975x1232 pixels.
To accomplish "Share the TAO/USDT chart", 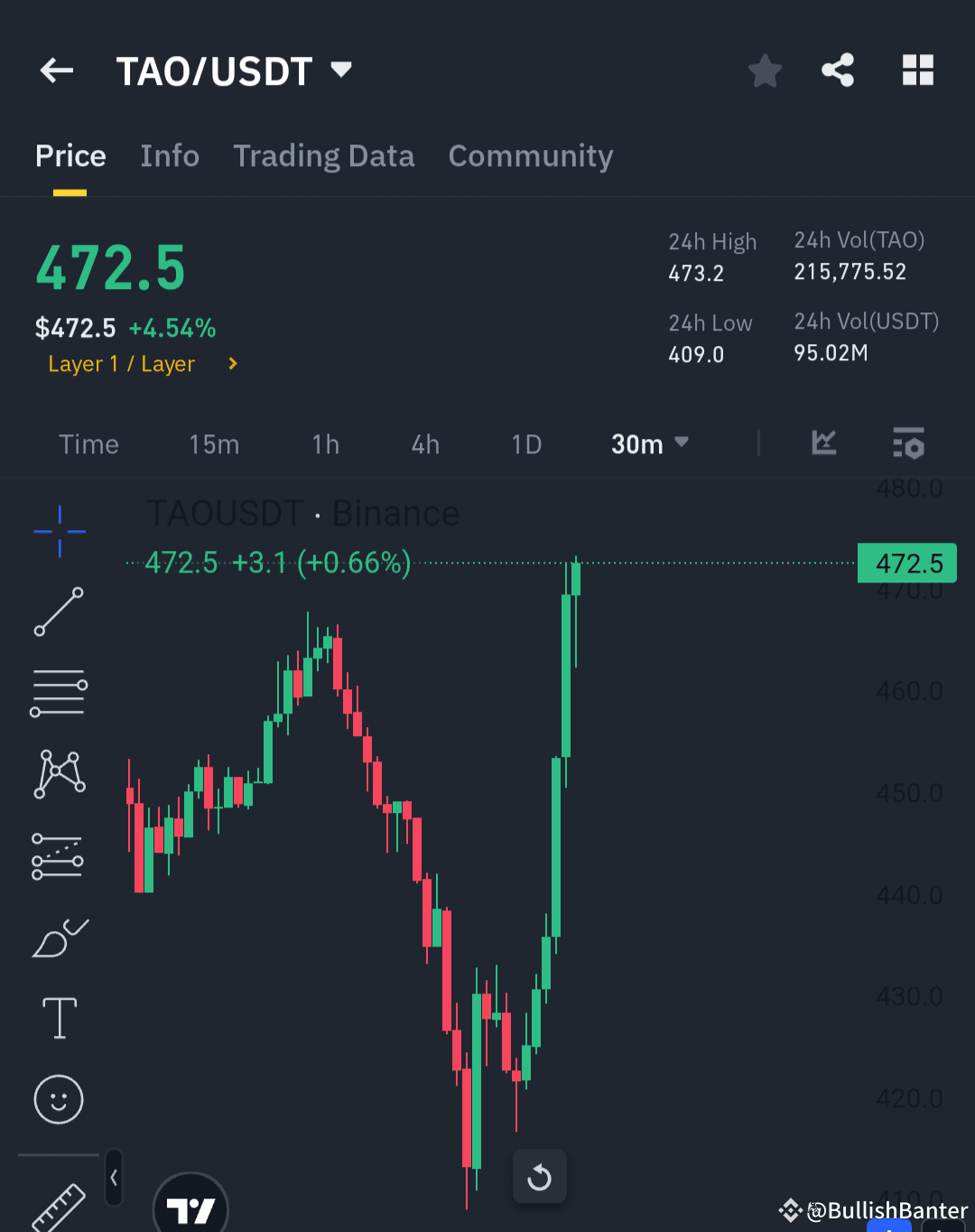I will coord(838,70).
